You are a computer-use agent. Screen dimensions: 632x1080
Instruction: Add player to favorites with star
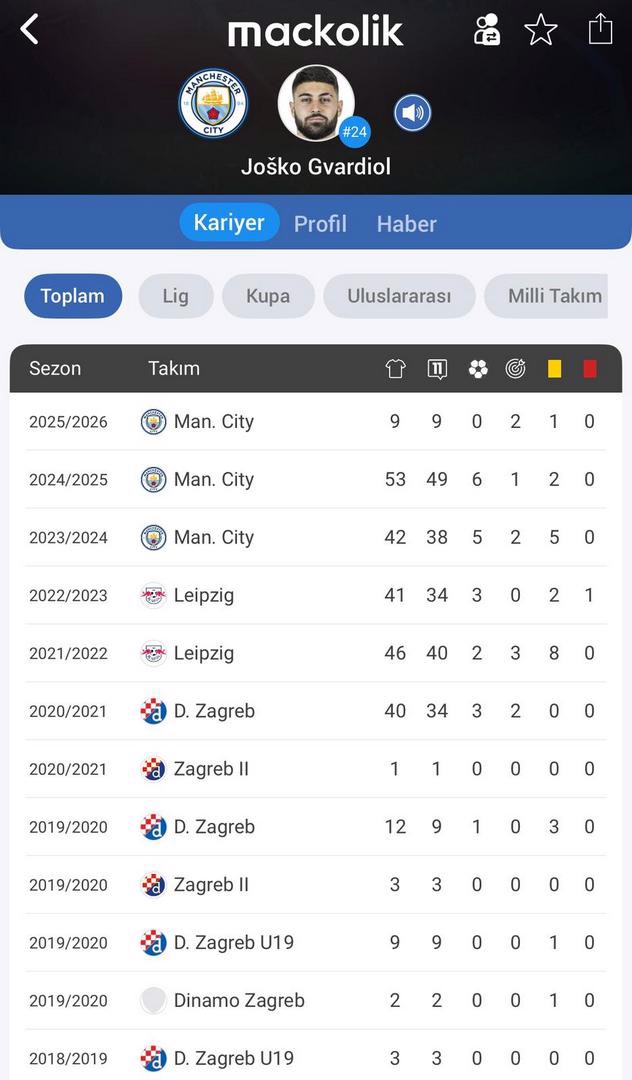pyautogui.click(x=541, y=30)
